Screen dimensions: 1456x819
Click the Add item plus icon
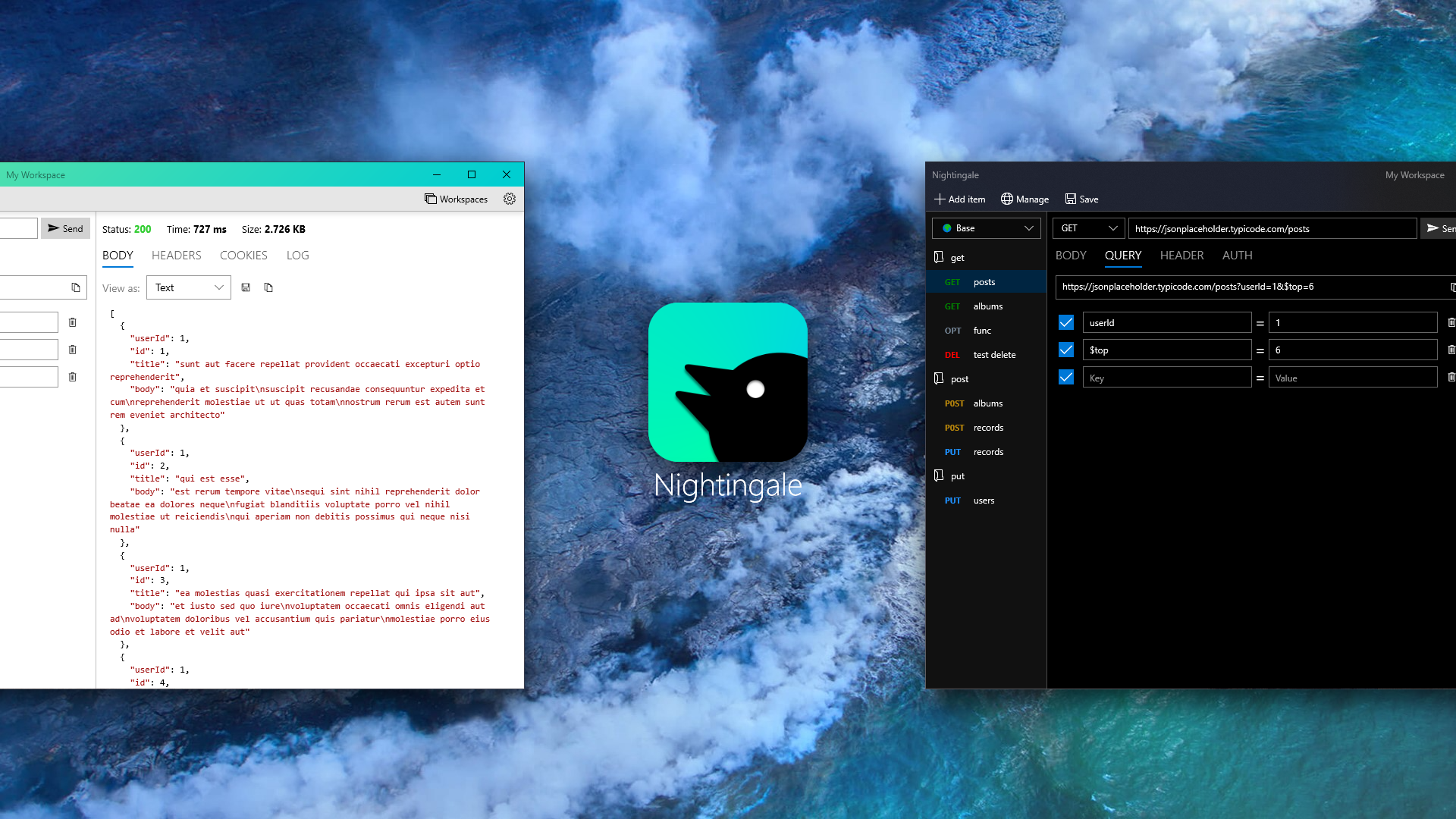tap(940, 199)
